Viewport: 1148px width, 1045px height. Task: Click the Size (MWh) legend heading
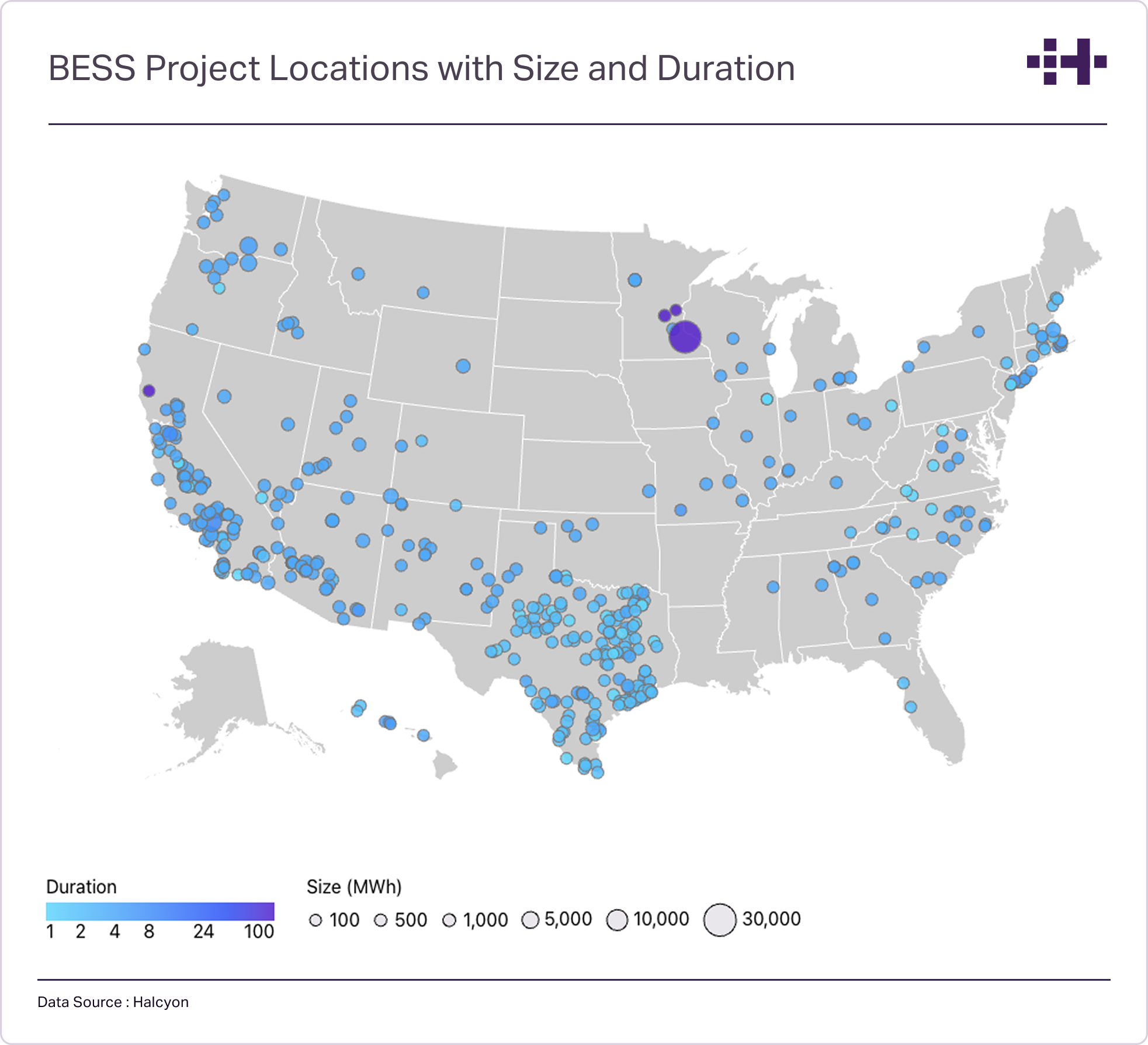(x=354, y=887)
